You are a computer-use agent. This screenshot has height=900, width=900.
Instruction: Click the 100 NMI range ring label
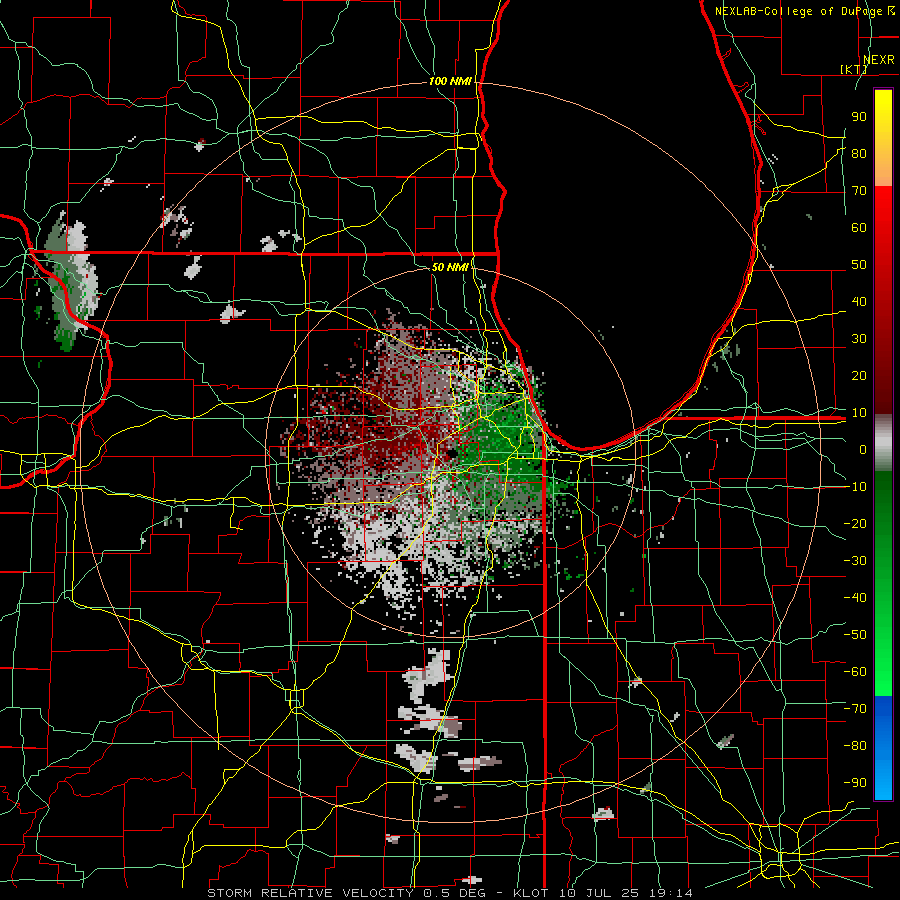click(450, 81)
